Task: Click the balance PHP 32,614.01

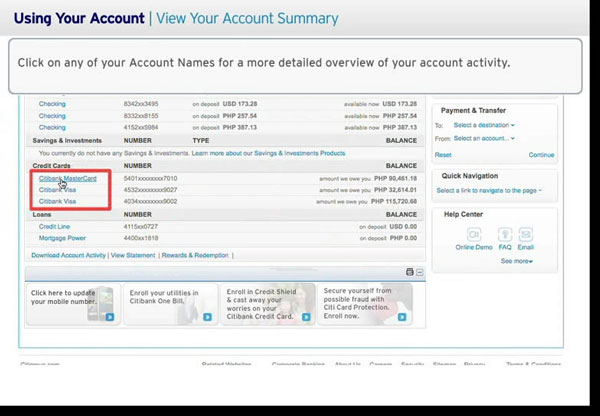Action: (395, 190)
